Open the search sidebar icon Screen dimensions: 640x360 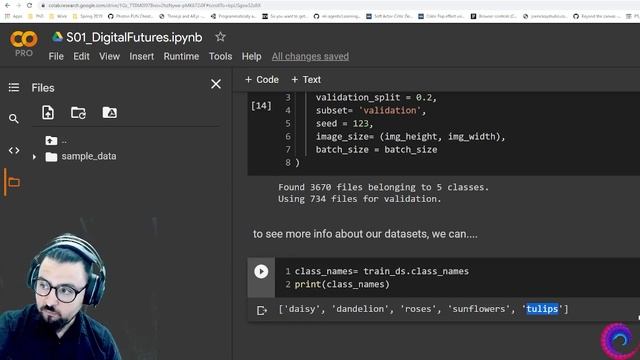tap(14, 119)
